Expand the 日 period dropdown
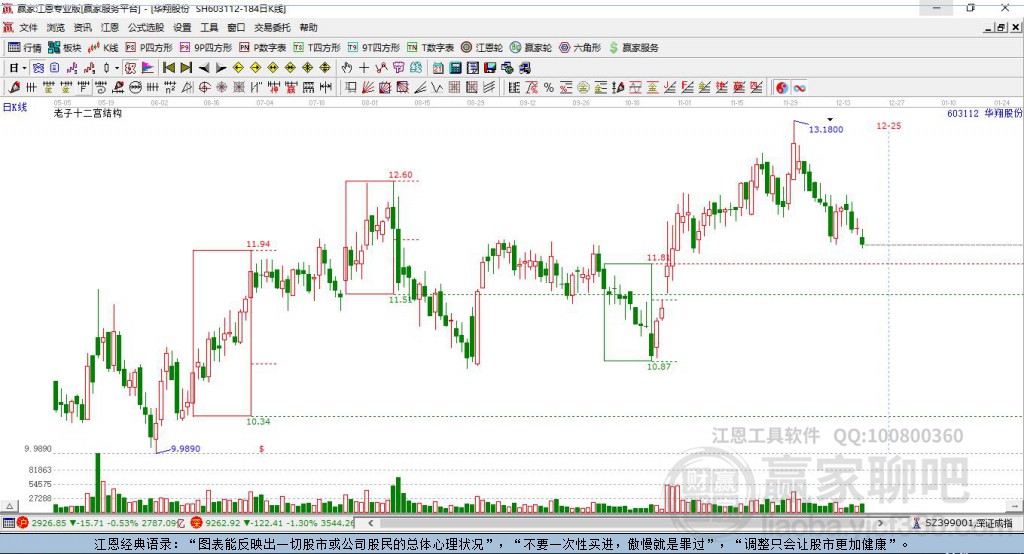Screen dimensions: 1024x554 (x=24, y=68)
